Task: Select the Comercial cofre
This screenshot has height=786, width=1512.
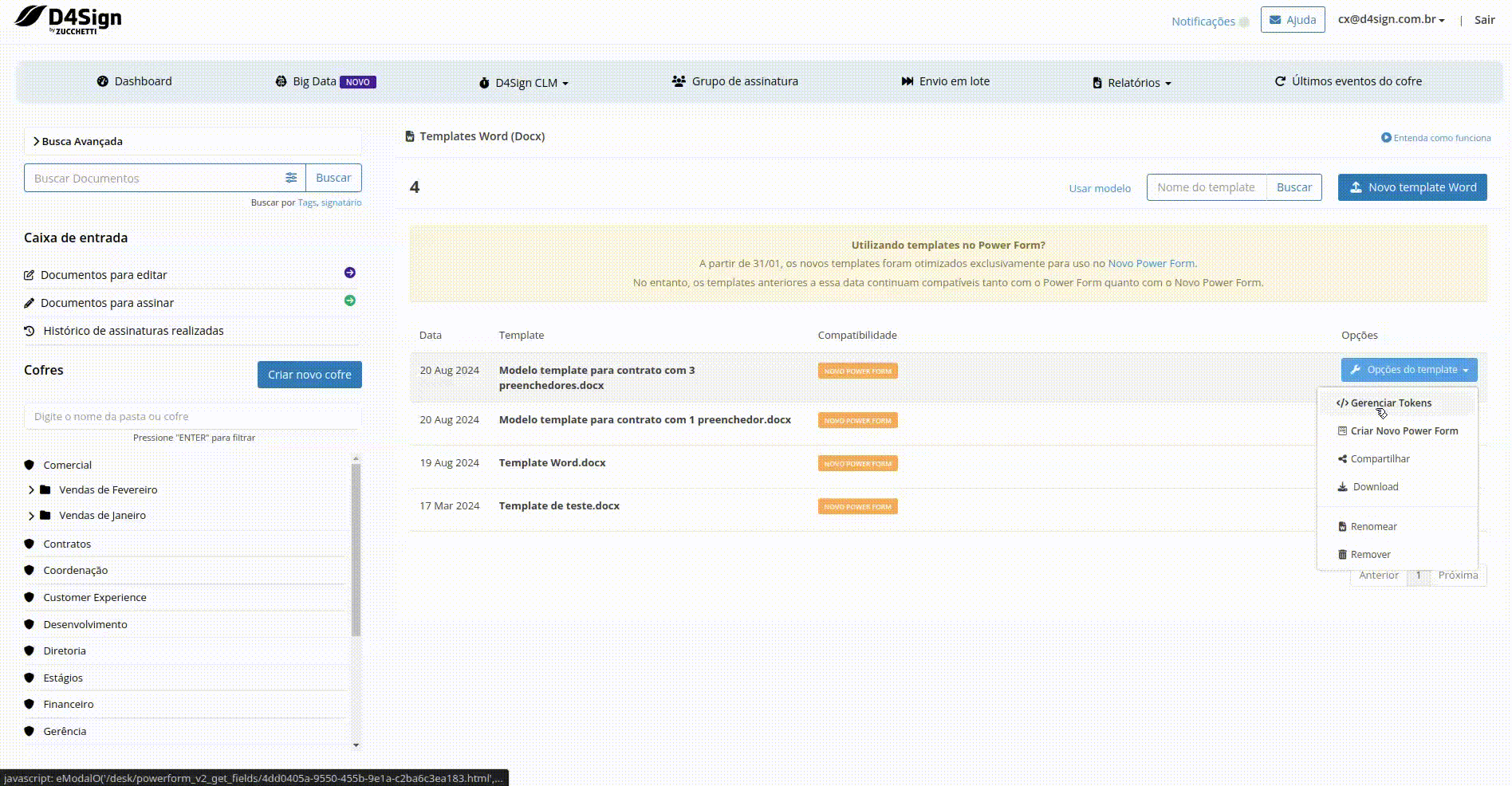Action: [x=67, y=465]
